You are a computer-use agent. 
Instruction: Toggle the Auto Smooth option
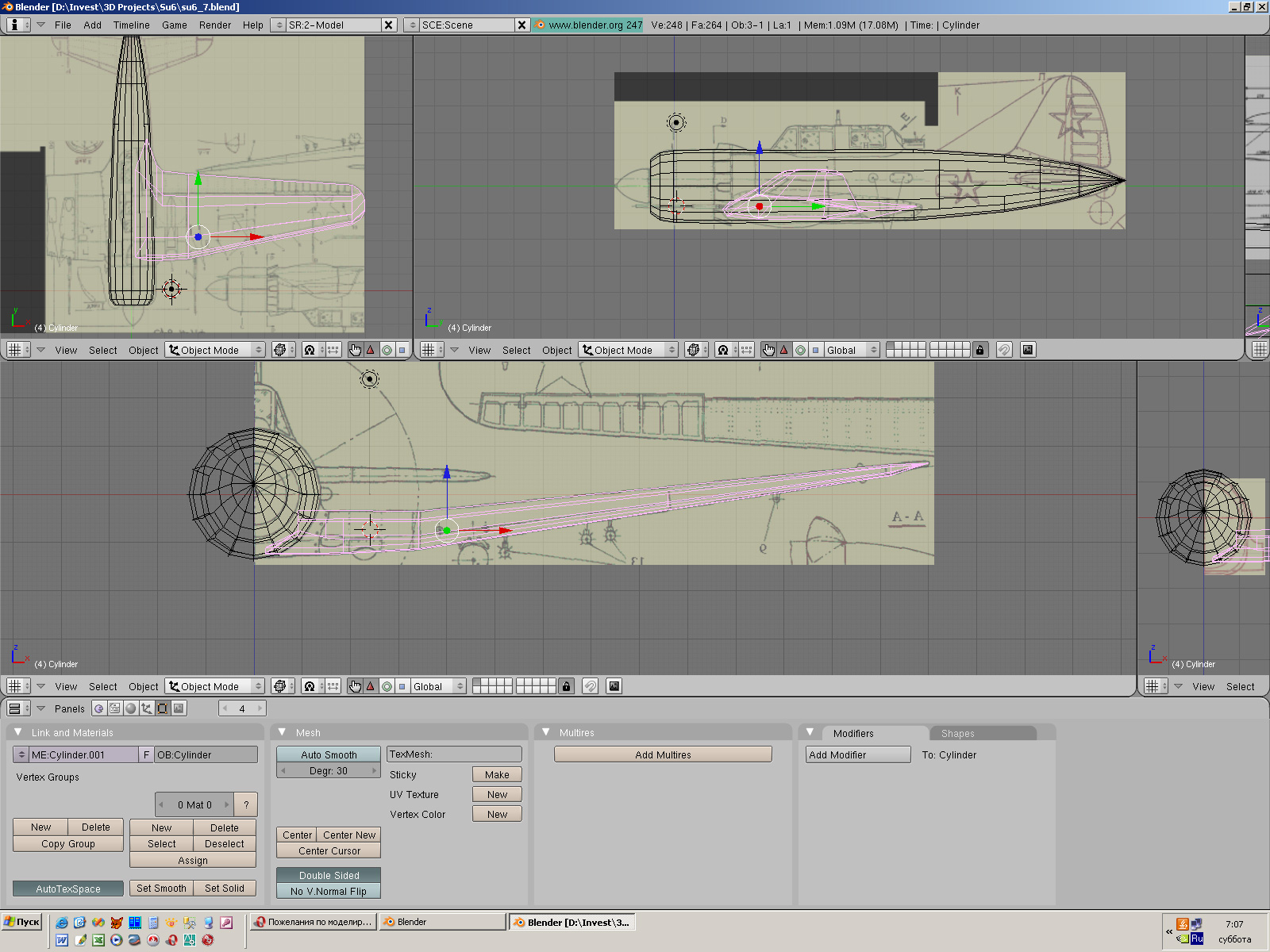[x=329, y=754]
